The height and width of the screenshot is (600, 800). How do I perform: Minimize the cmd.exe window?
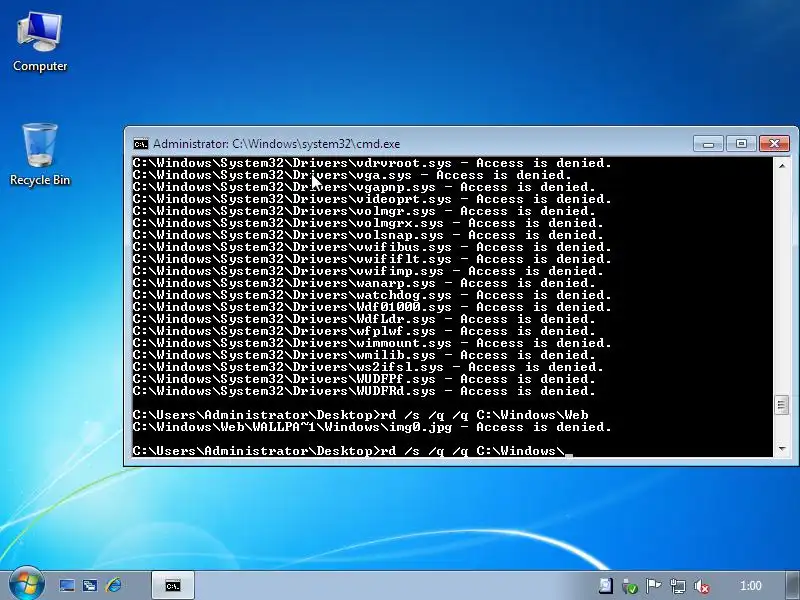click(708, 144)
